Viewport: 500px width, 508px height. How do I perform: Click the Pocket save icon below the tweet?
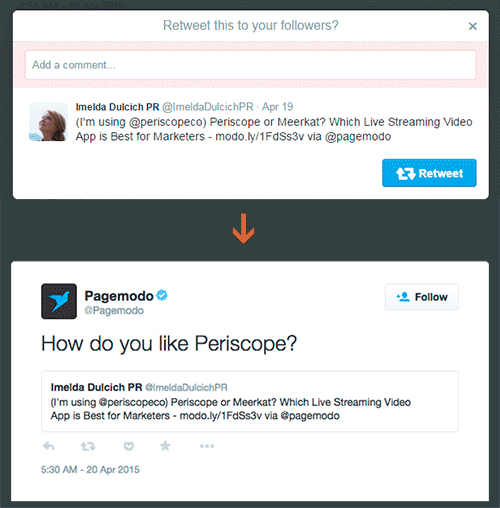pos(129,446)
